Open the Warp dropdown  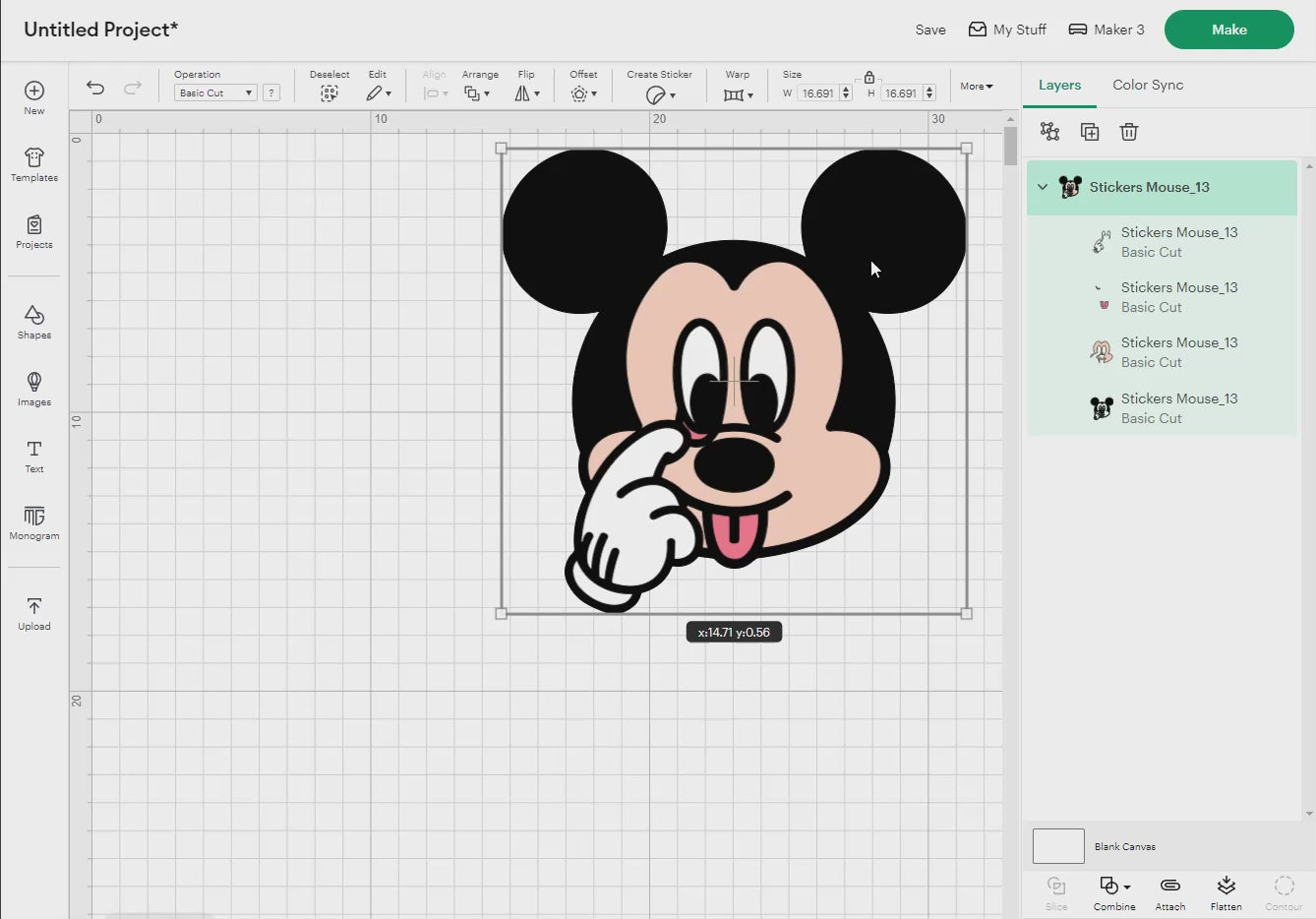click(x=738, y=94)
